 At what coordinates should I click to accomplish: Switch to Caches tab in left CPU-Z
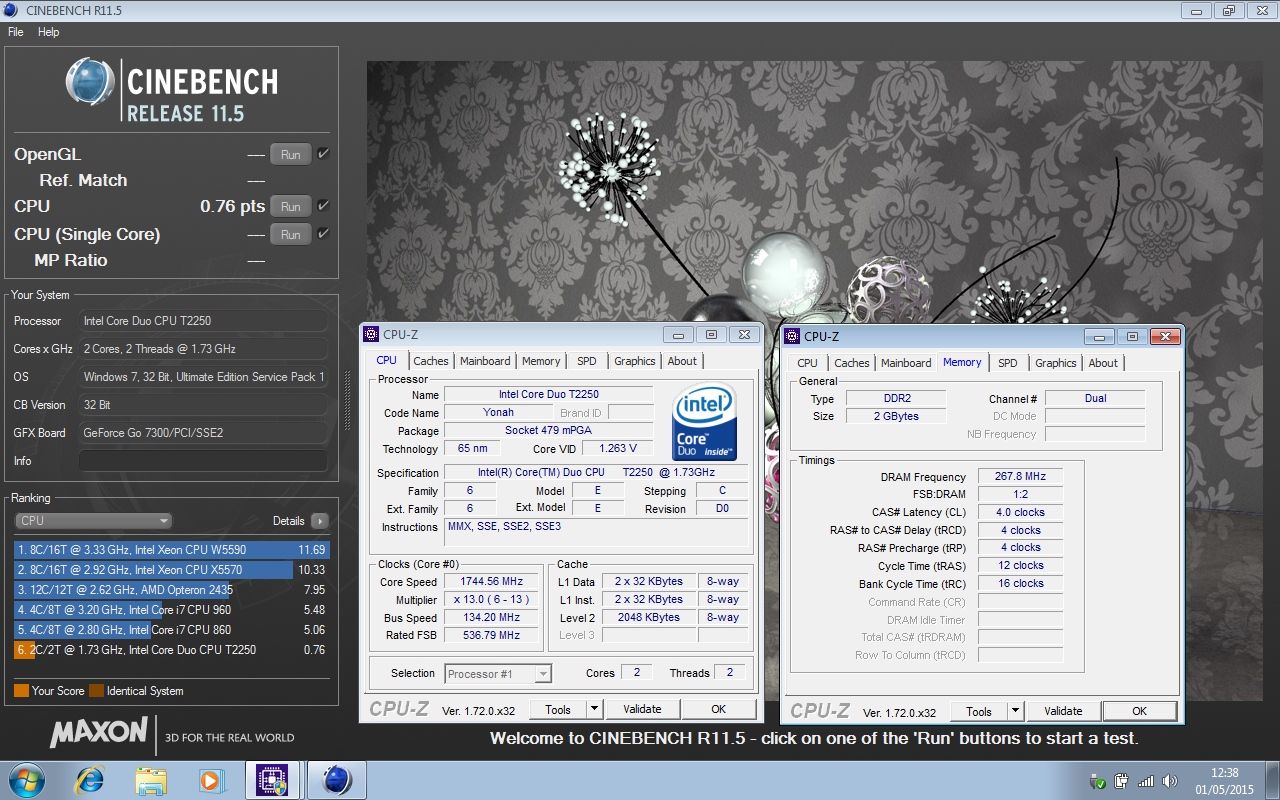point(431,361)
